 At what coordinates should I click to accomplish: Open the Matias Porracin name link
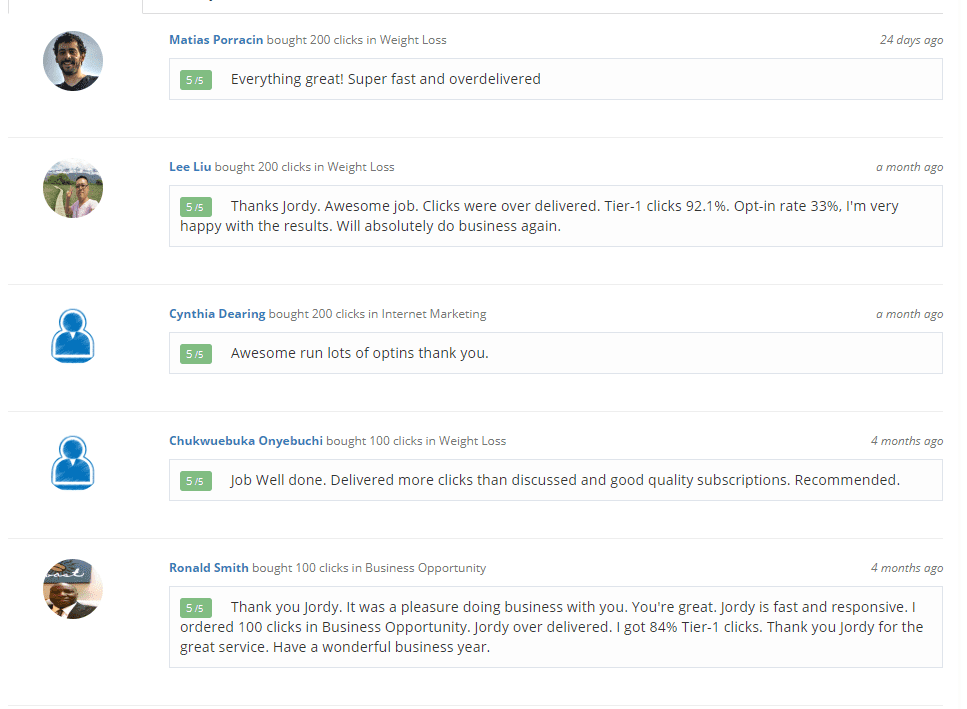click(x=216, y=39)
